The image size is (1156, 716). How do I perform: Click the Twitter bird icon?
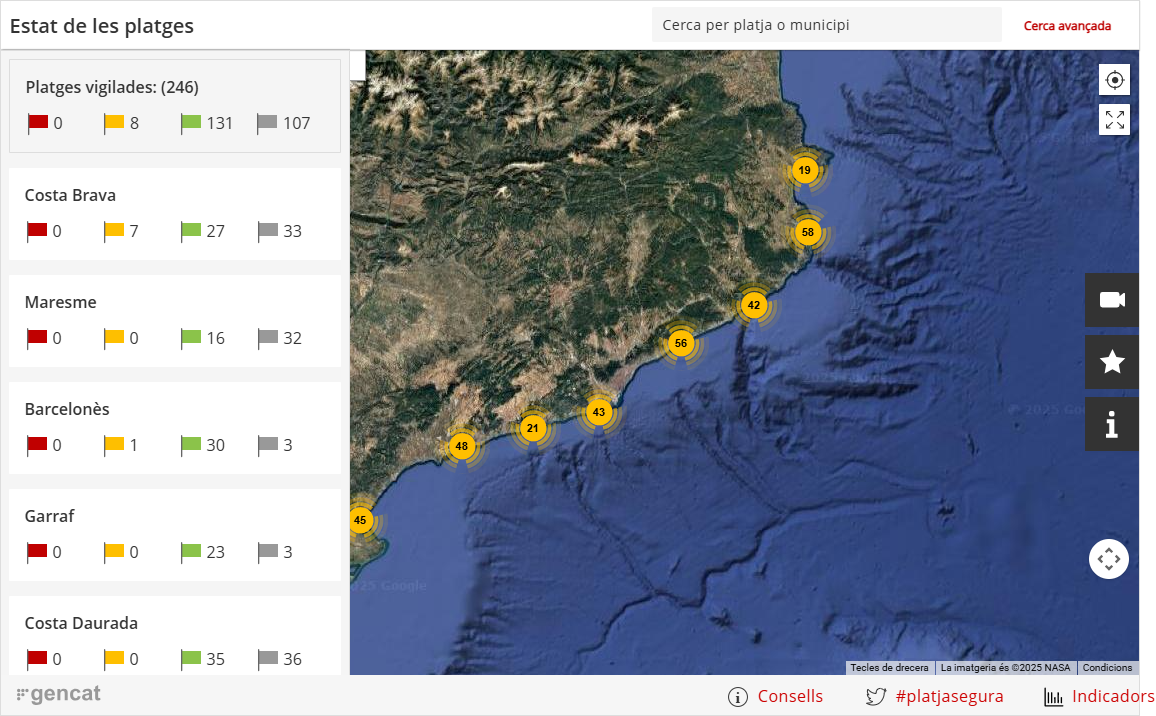876,697
